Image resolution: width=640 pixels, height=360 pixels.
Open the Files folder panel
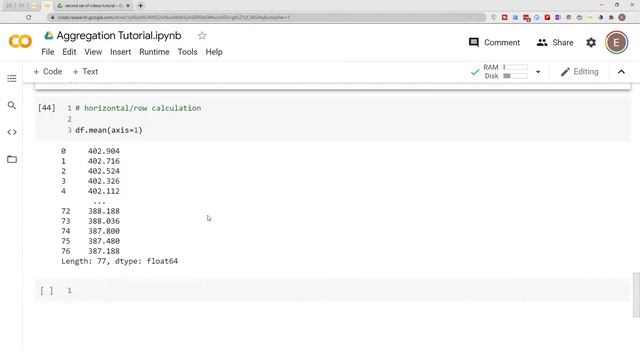12,159
